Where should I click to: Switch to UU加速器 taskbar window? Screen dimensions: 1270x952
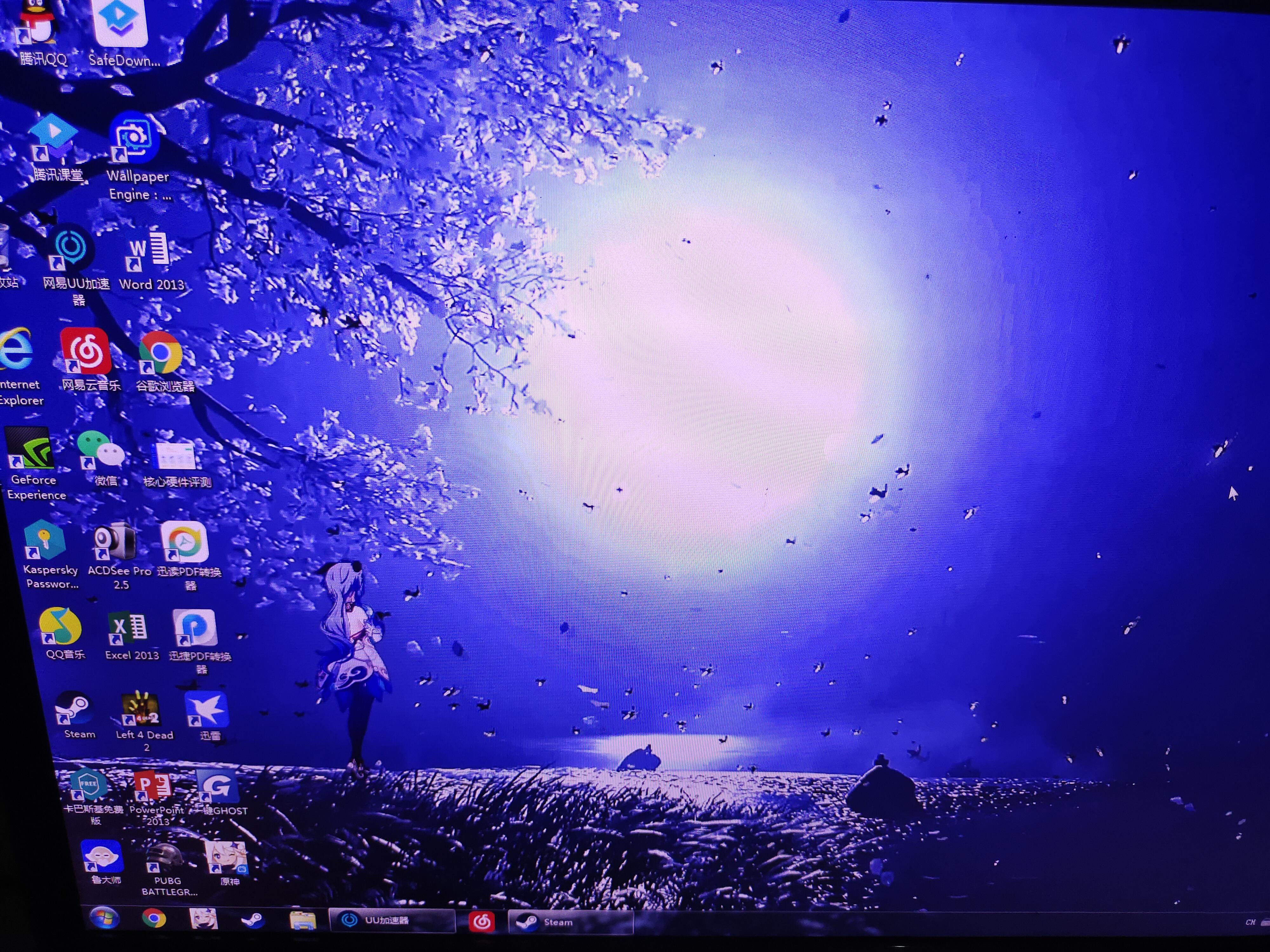(x=392, y=921)
